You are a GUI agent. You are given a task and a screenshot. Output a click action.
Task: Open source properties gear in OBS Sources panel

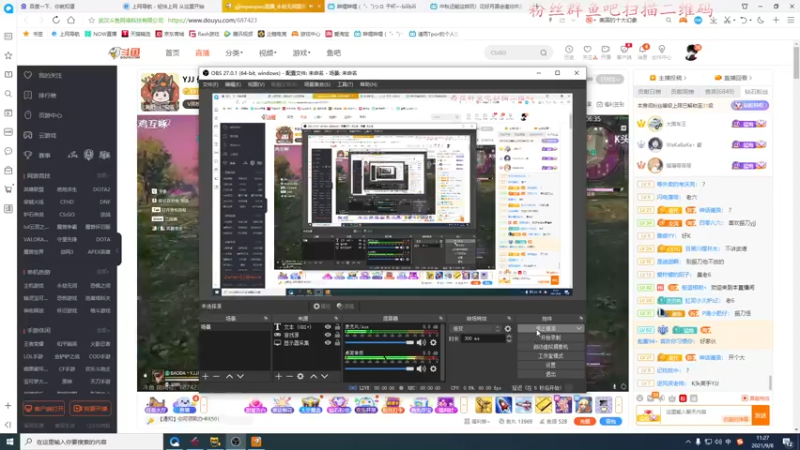(301, 377)
